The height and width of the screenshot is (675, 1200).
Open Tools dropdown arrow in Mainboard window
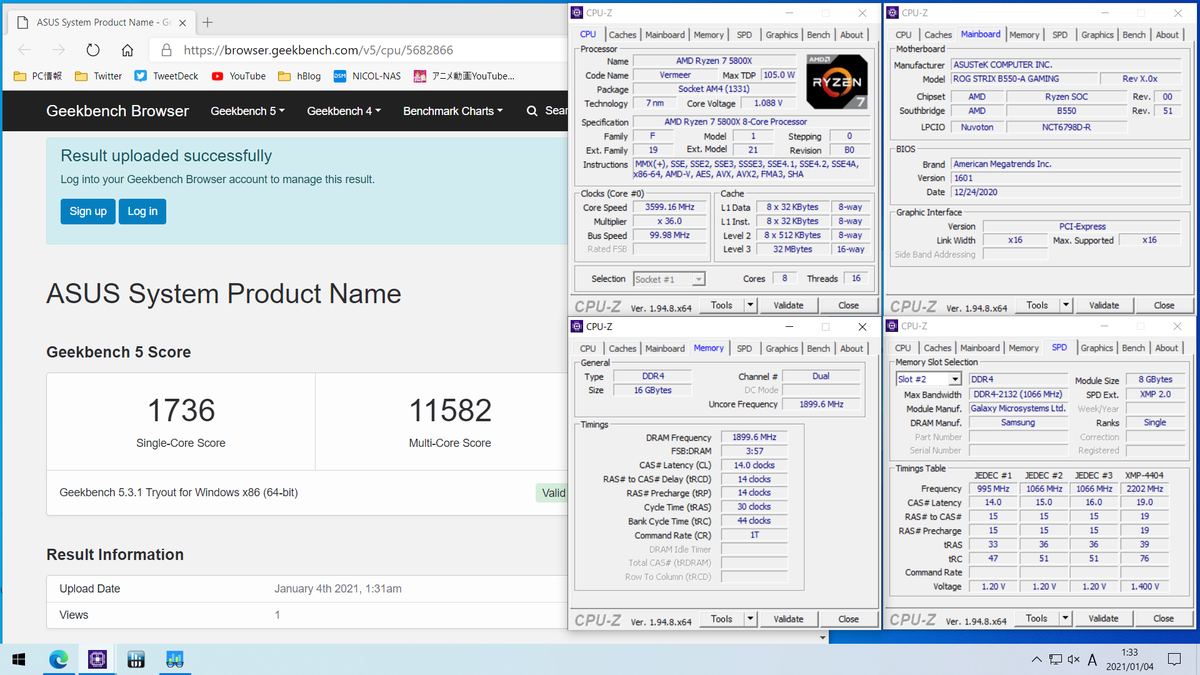[x=1065, y=306]
